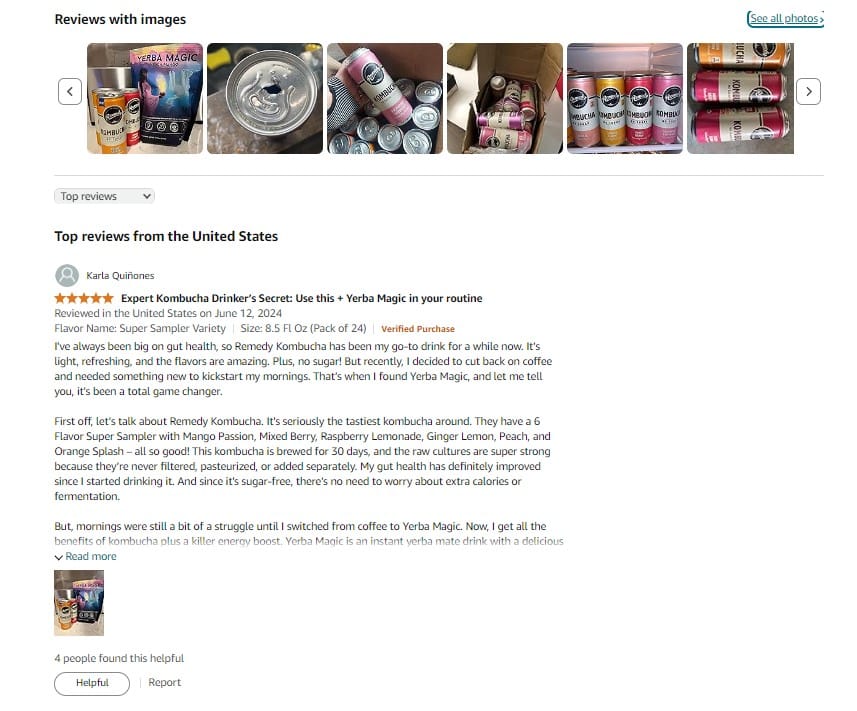Open Yerba Magic bag review image
Image resolution: width=857 pixels, height=711 pixels.
point(145,98)
